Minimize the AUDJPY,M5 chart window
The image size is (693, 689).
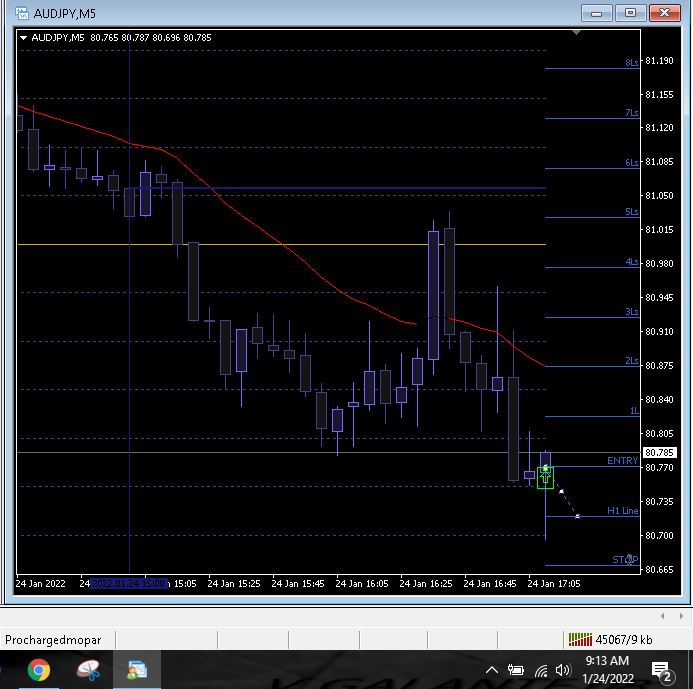[x=597, y=13]
